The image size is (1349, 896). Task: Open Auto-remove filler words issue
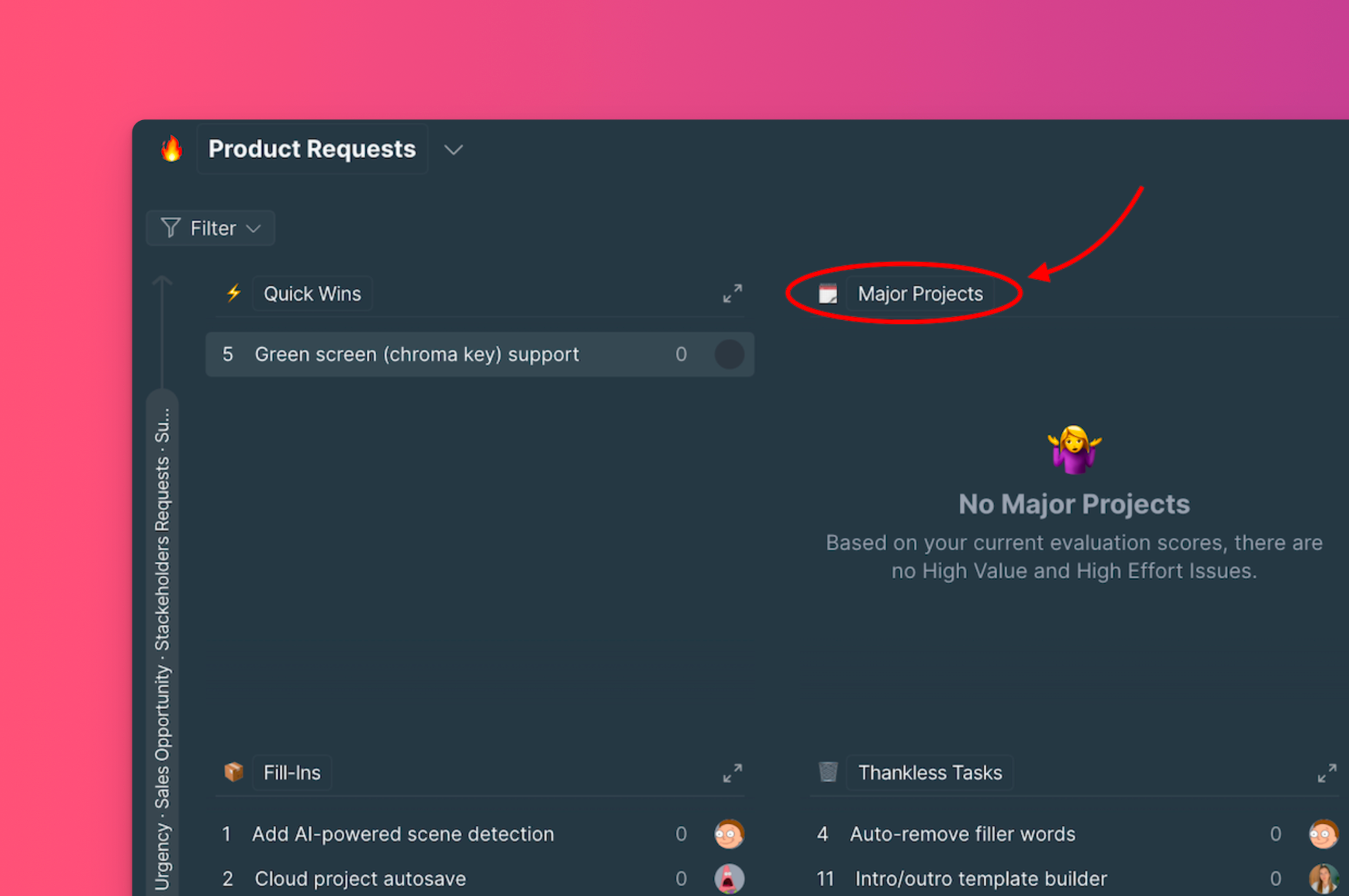(962, 834)
